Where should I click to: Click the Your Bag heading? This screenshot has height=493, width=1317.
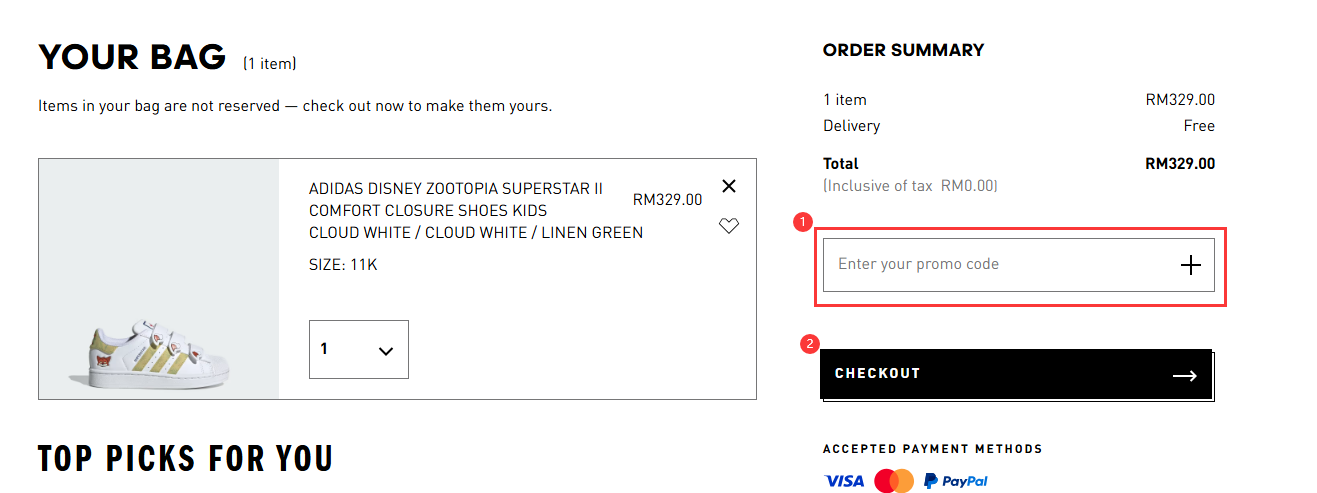[x=132, y=57]
